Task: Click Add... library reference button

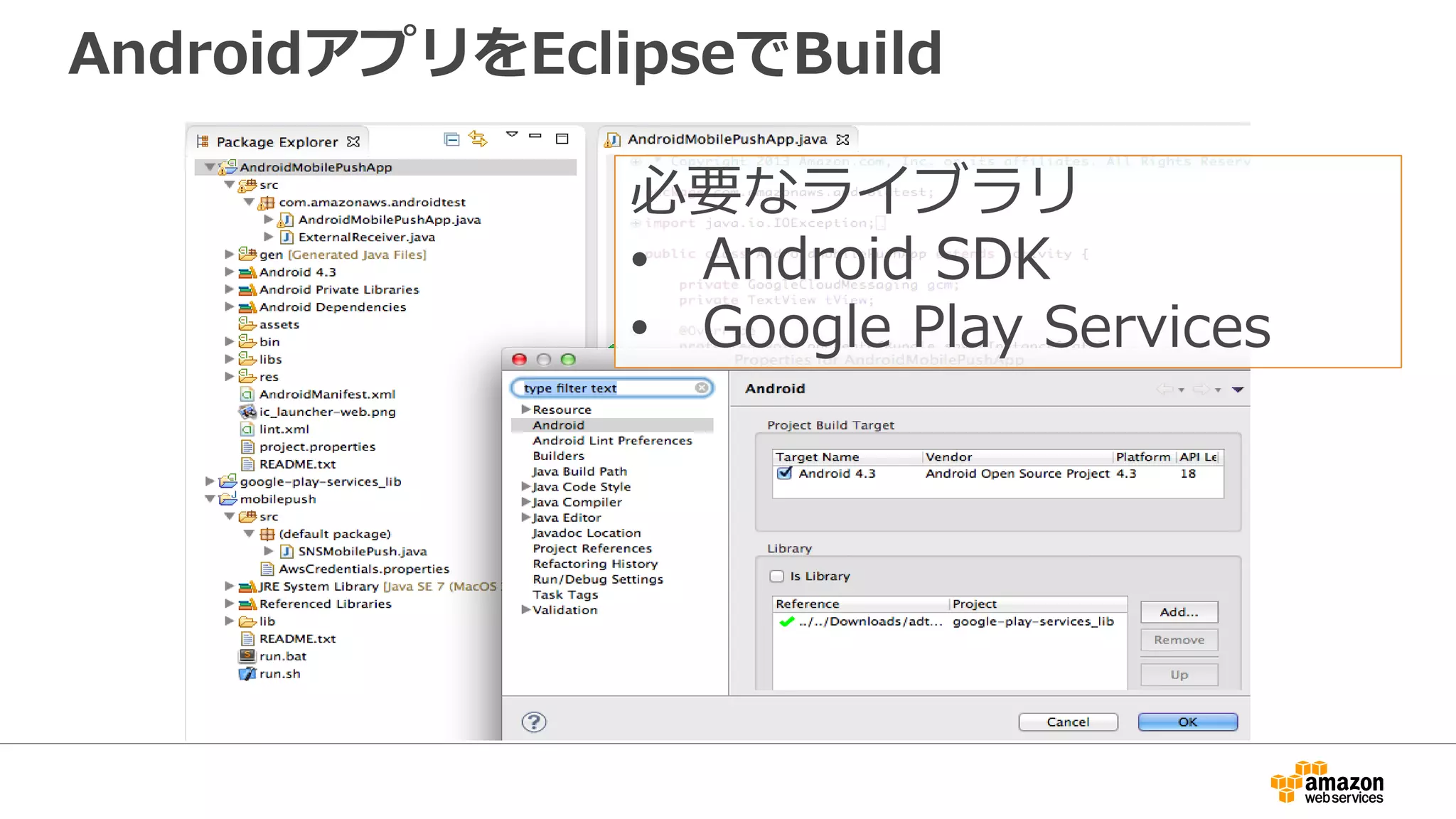Action: pos(1179,612)
